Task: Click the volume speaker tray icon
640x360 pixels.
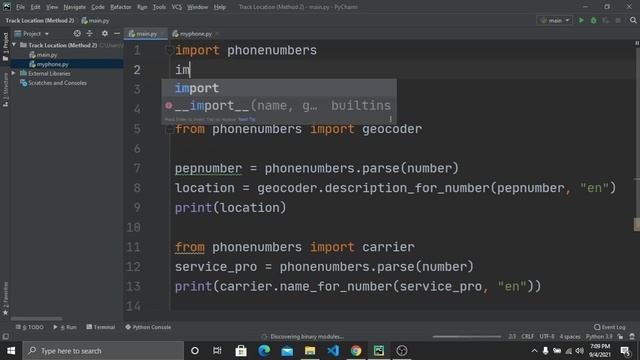Action: coord(580,351)
